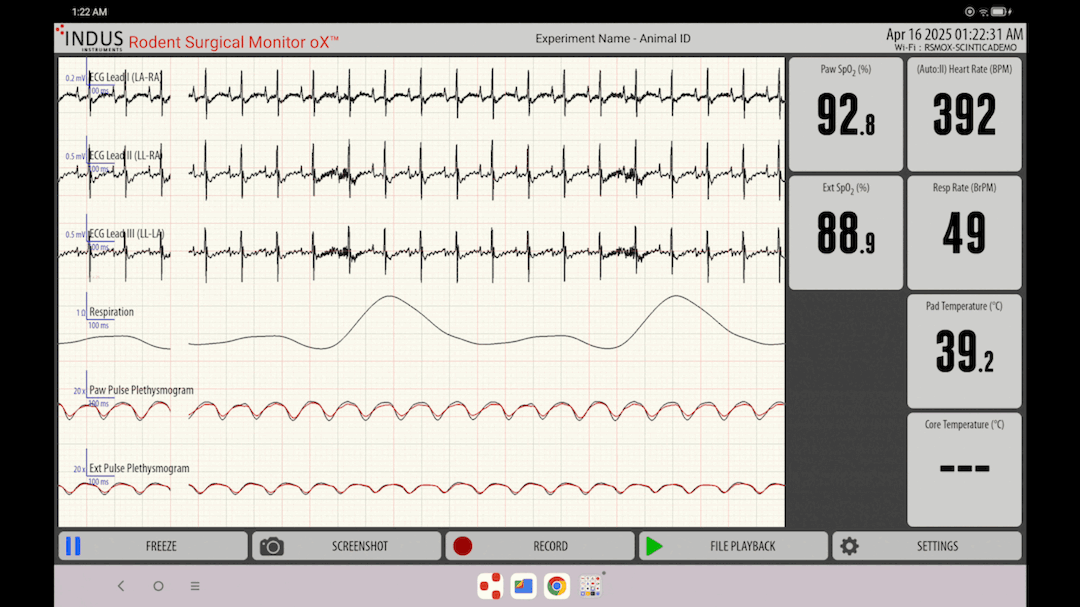Open recent apps with three-line icon

tap(195, 586)
